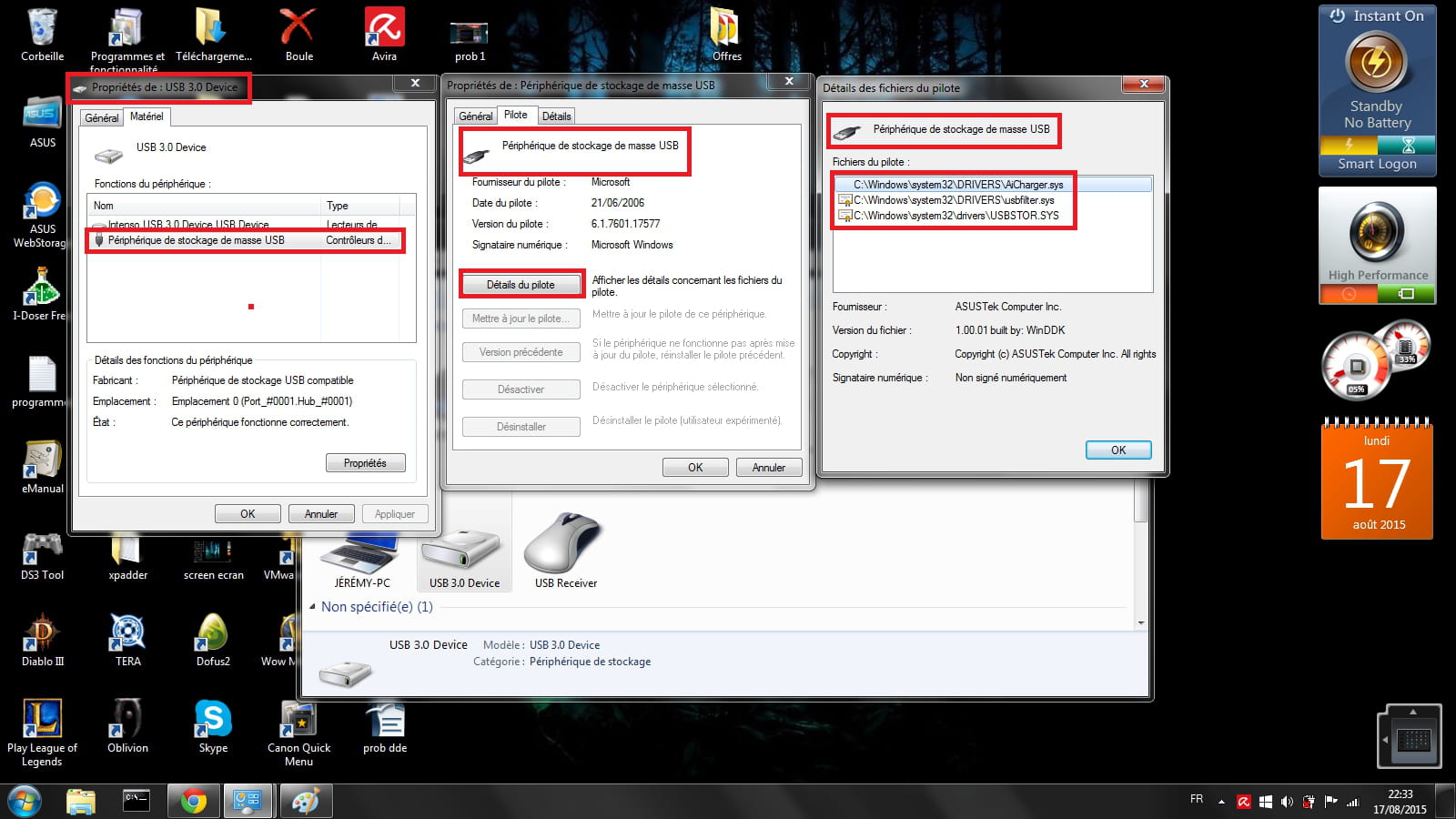Open the eManual shortcut
This screenshot has height=819, width=1456.
43,467
